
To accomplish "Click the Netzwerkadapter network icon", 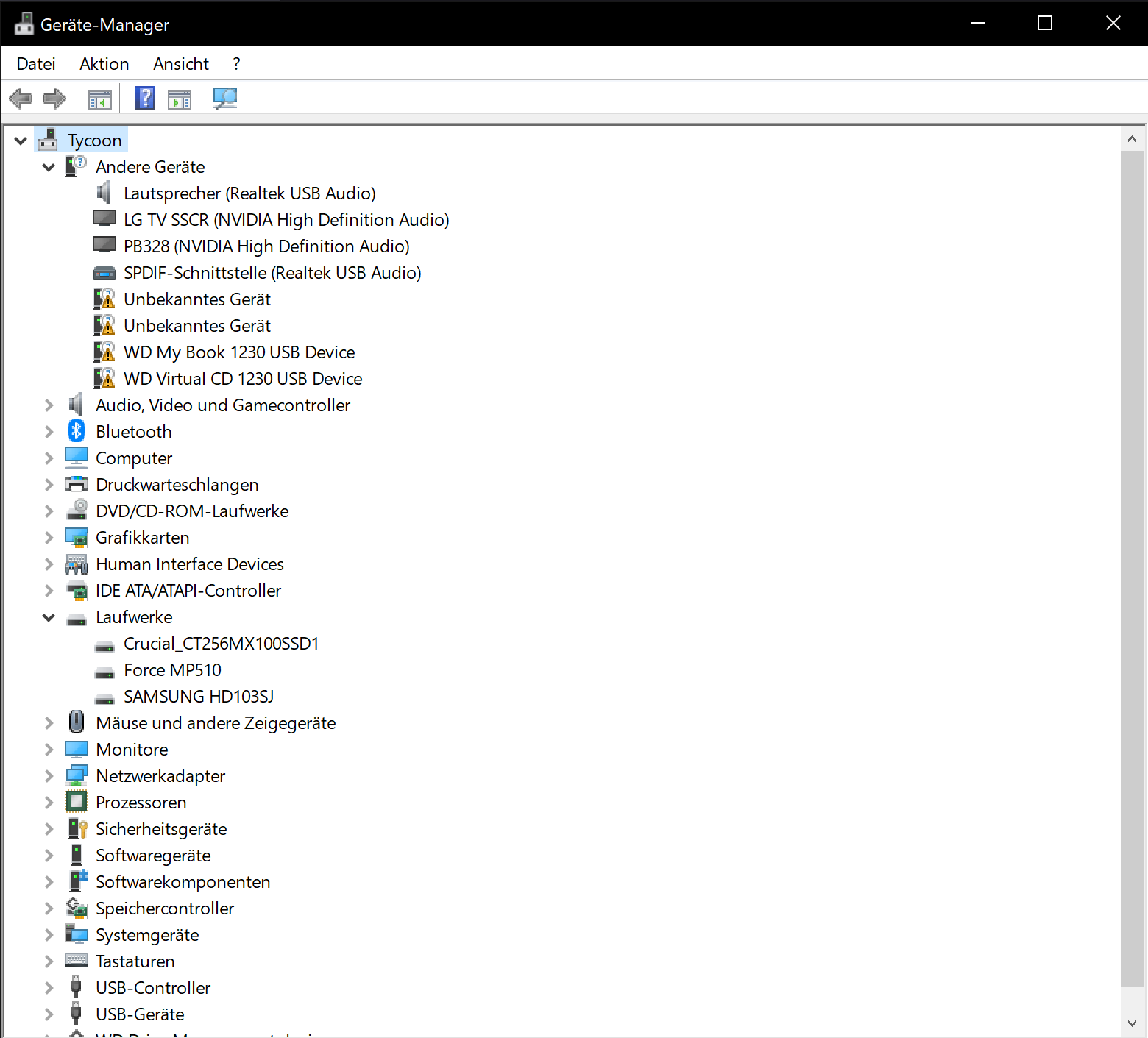I will [77, 775].
